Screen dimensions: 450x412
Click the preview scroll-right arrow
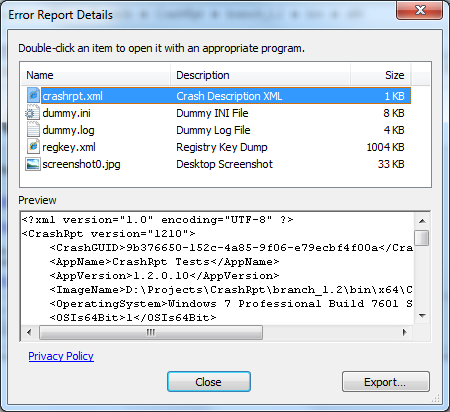click(405, 332)
